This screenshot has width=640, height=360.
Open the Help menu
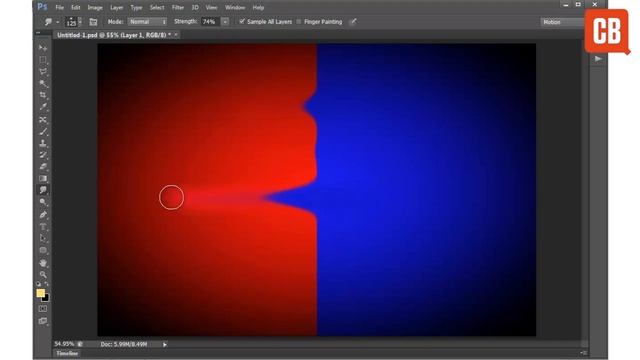coord(258,7)
